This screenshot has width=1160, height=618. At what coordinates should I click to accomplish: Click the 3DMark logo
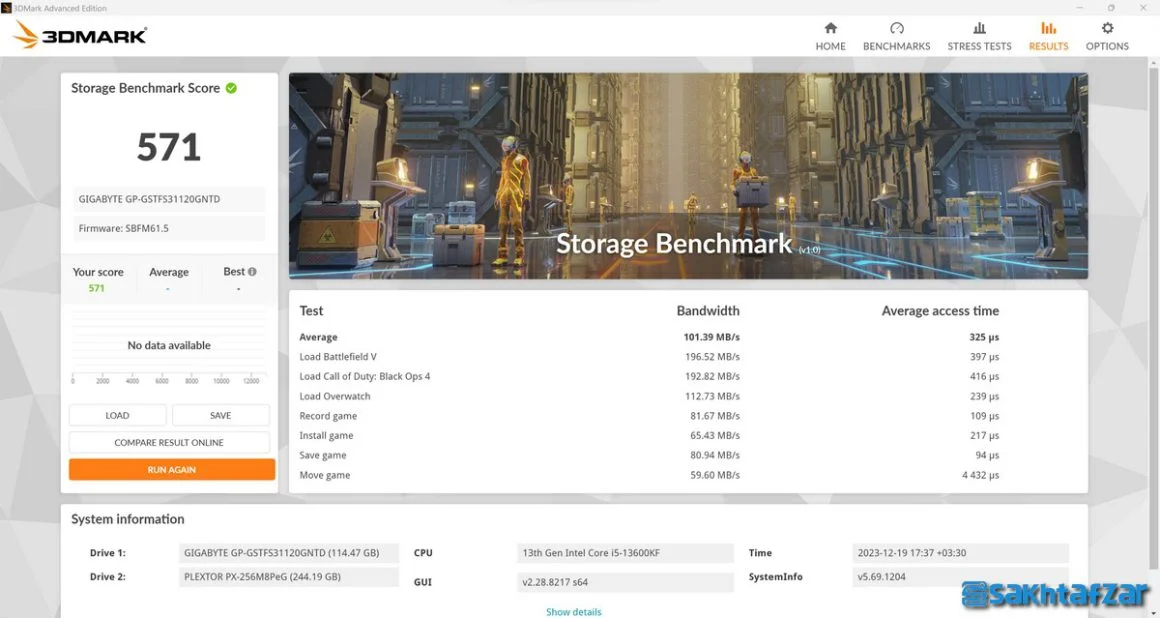(80, 35)
